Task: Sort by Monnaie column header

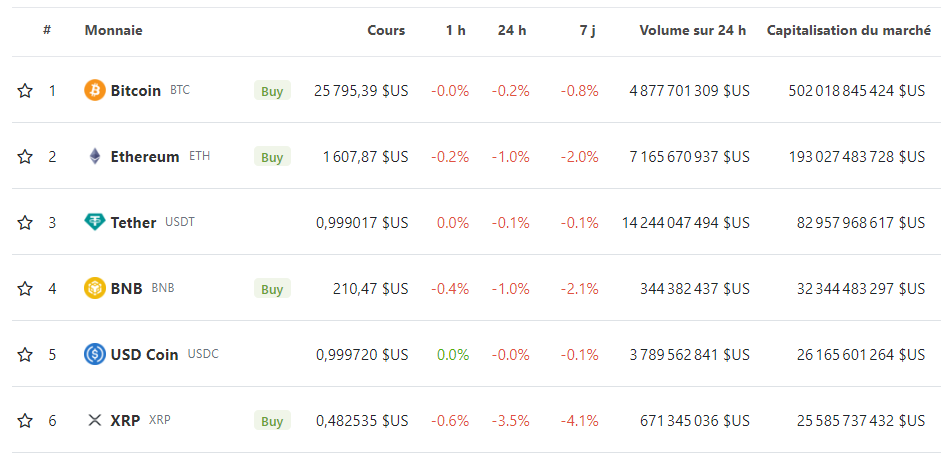Action: tap(113, 30)
